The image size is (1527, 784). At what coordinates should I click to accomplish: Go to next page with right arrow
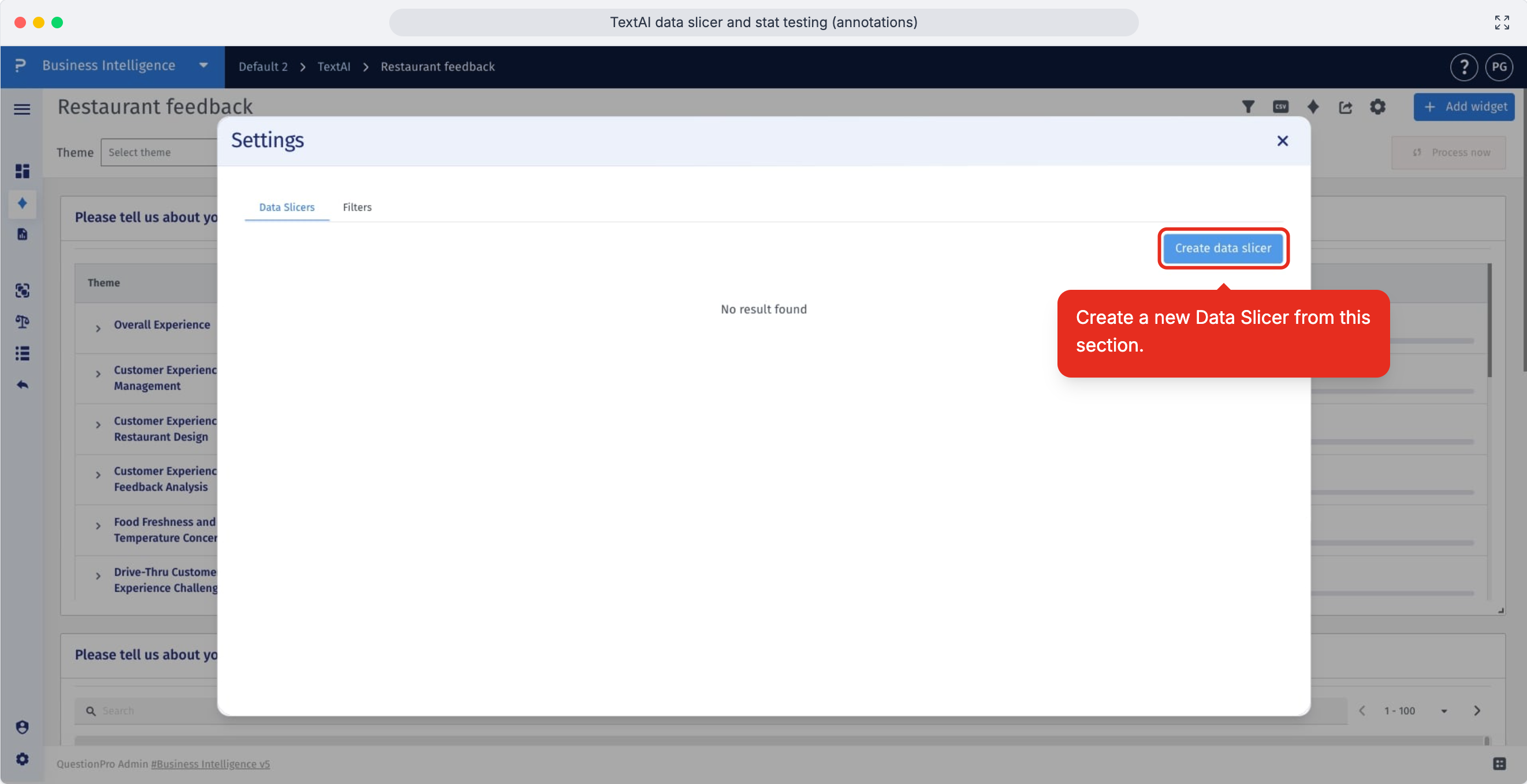(x=1477, y=711)
